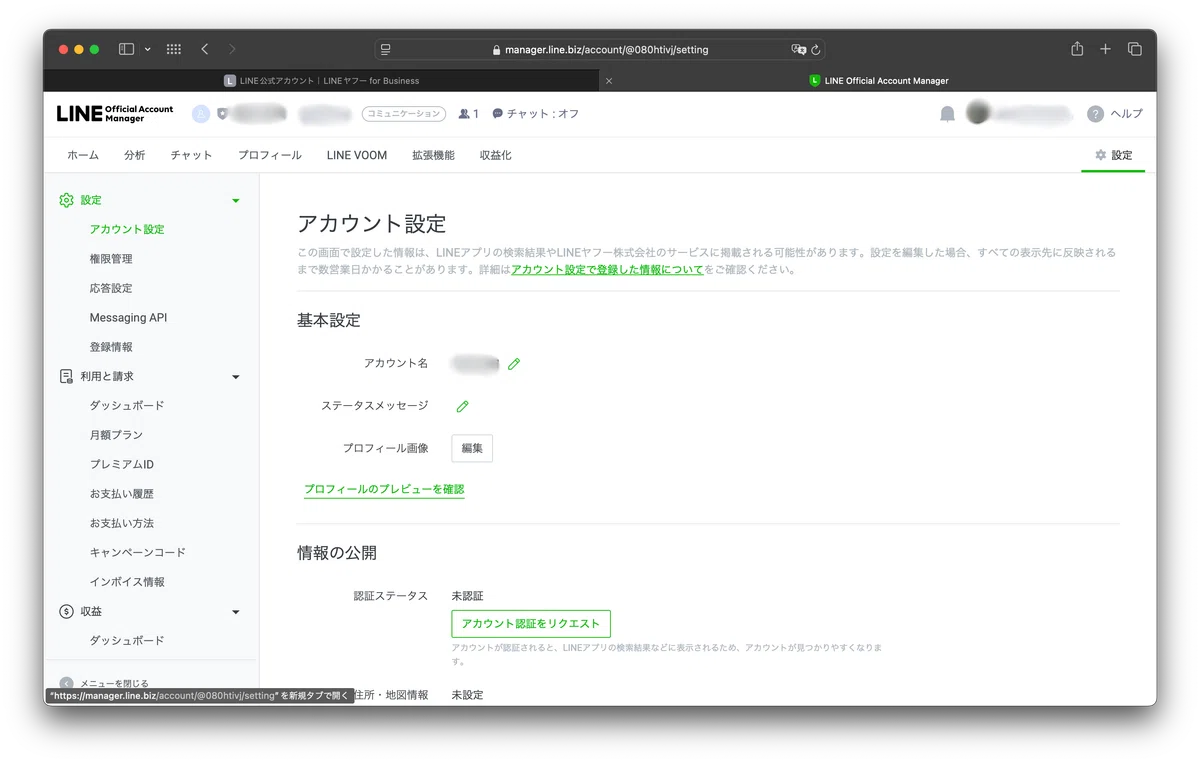Click 編集 button for プロフィール画像
Viewport: 1200px width, 763px height.
472,448
